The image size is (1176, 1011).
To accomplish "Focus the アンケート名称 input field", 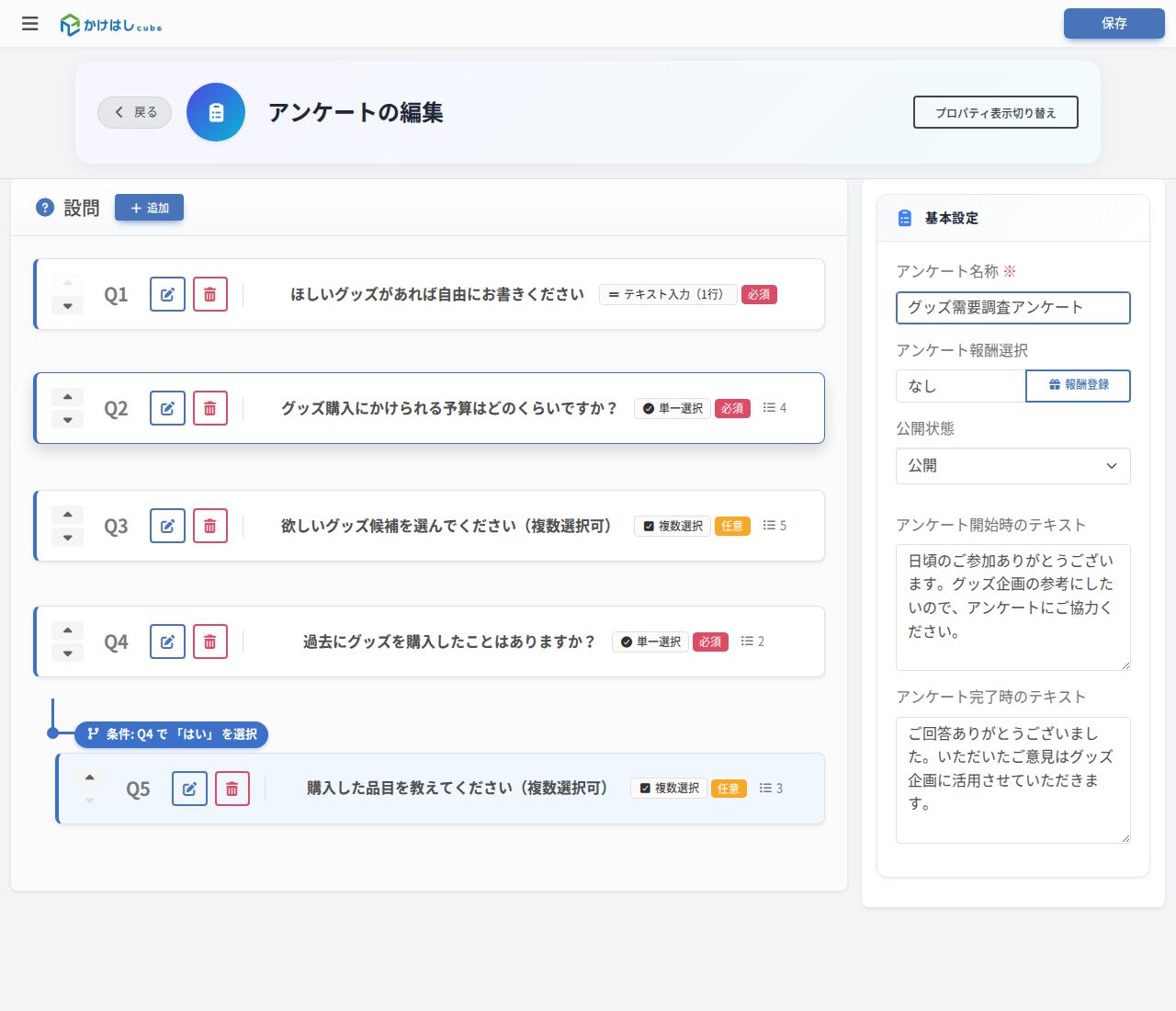I will click(x=1012, y=308).
